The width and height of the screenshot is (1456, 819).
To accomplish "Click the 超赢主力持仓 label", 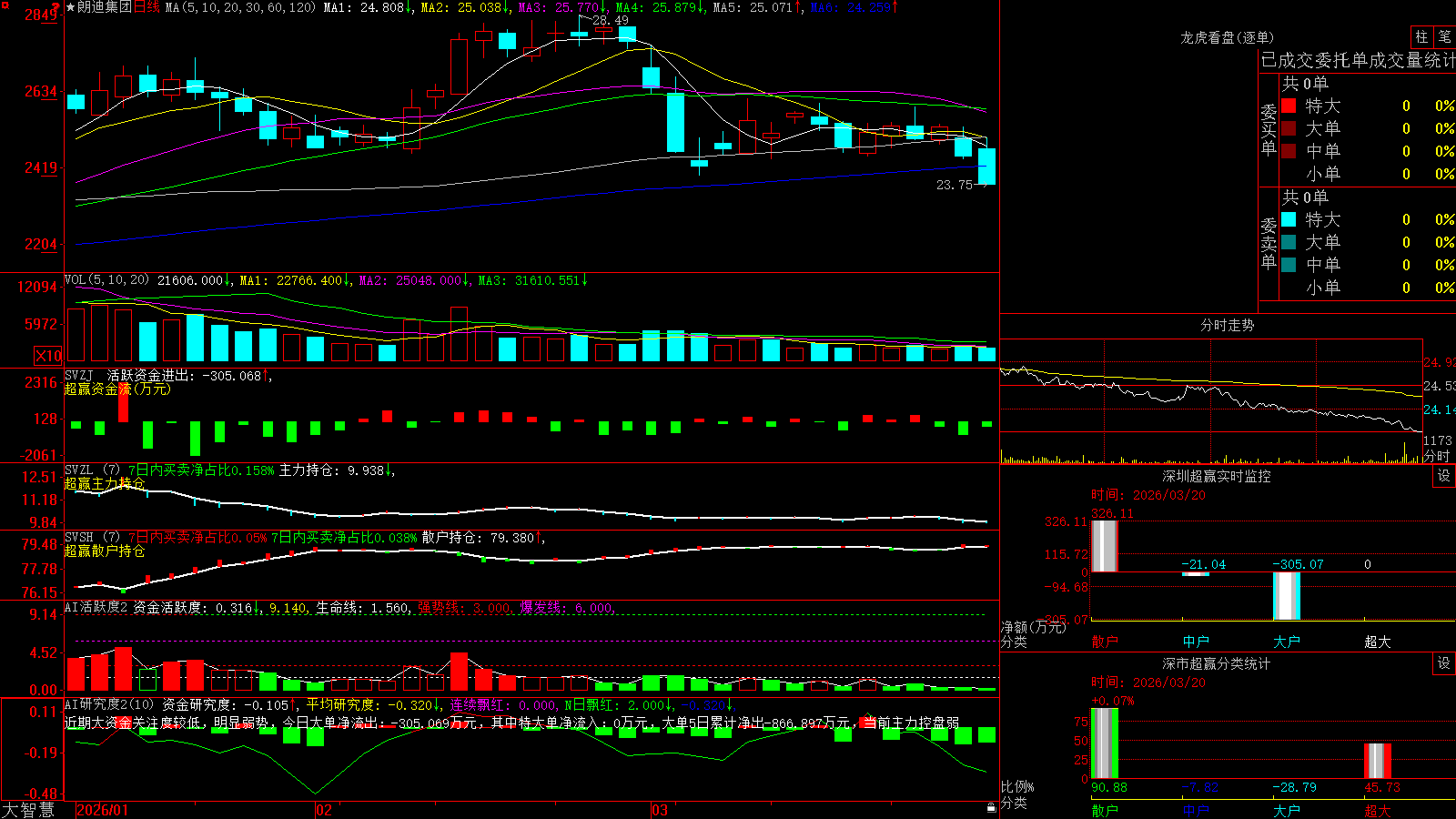I will coord(105,483).
